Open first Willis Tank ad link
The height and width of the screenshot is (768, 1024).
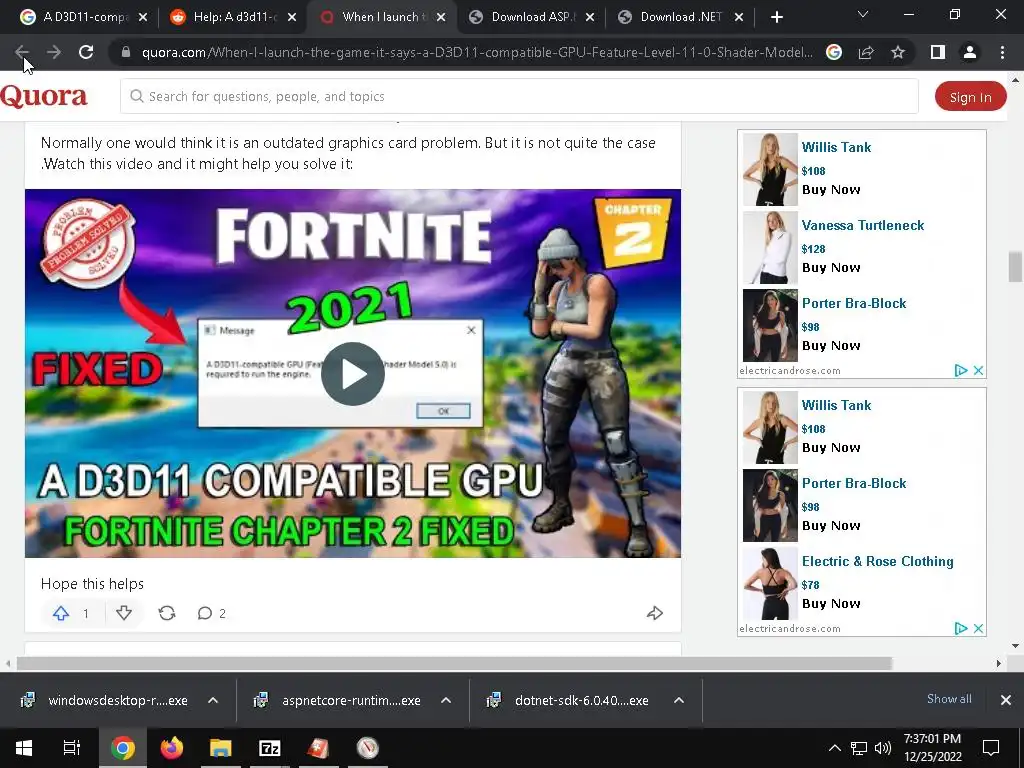point(836,148)
